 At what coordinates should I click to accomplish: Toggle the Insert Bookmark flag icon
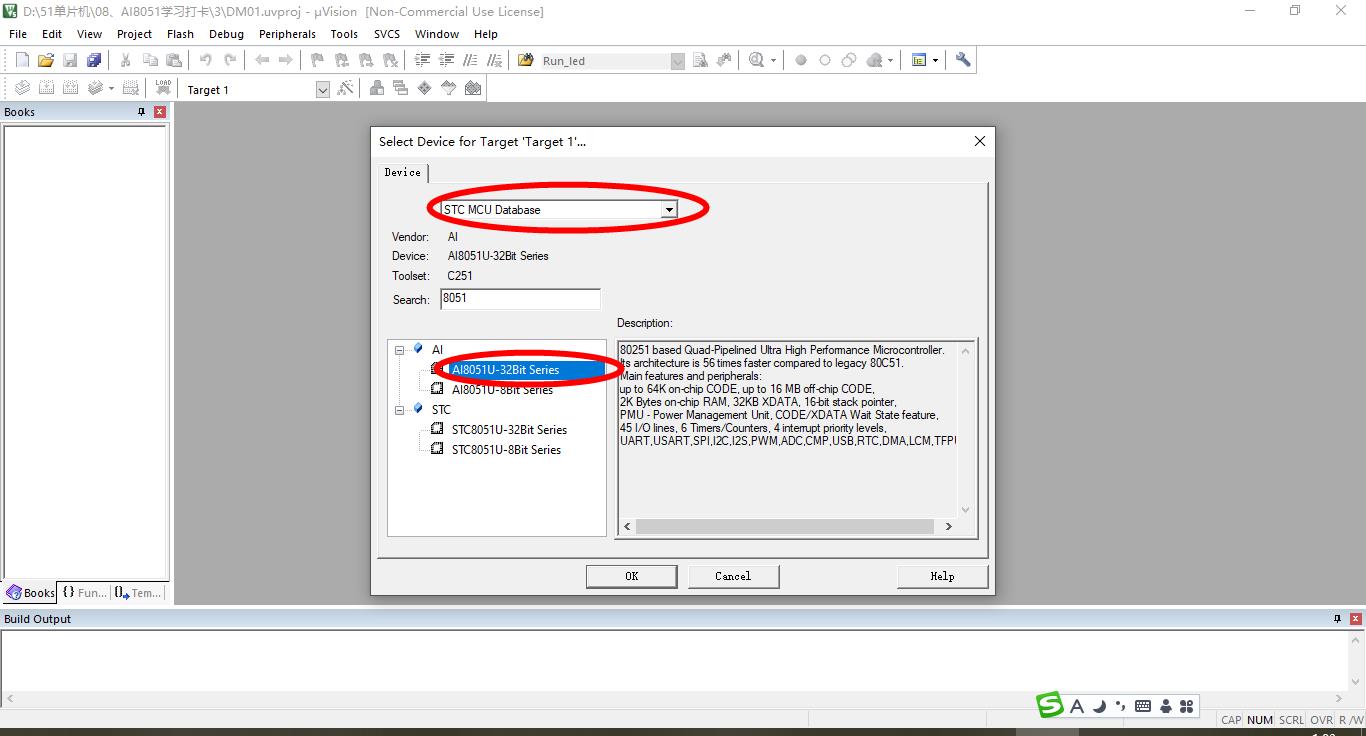click(x=318, y=60)
